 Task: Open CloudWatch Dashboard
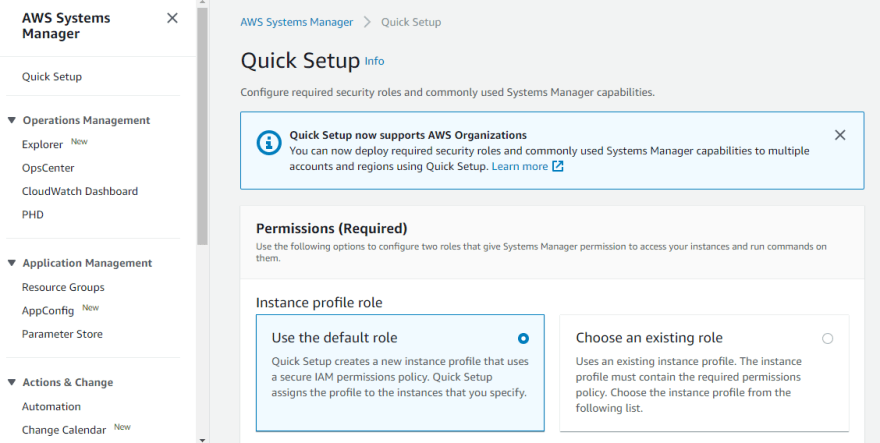pyautogui.click(x=80, y=191)
